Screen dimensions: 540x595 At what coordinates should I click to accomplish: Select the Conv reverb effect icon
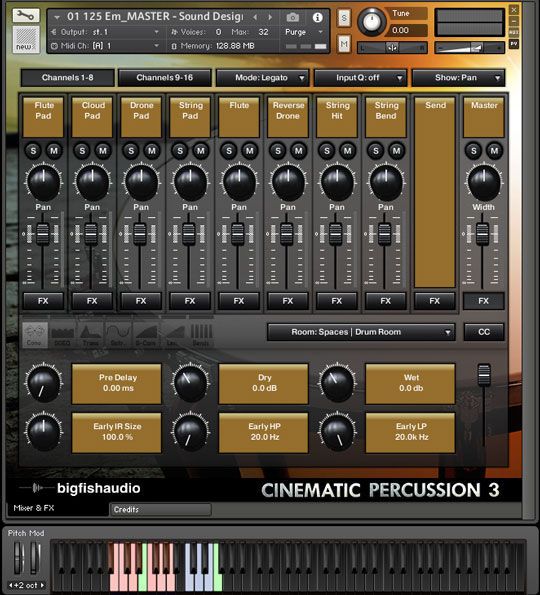tap(35, 335)
